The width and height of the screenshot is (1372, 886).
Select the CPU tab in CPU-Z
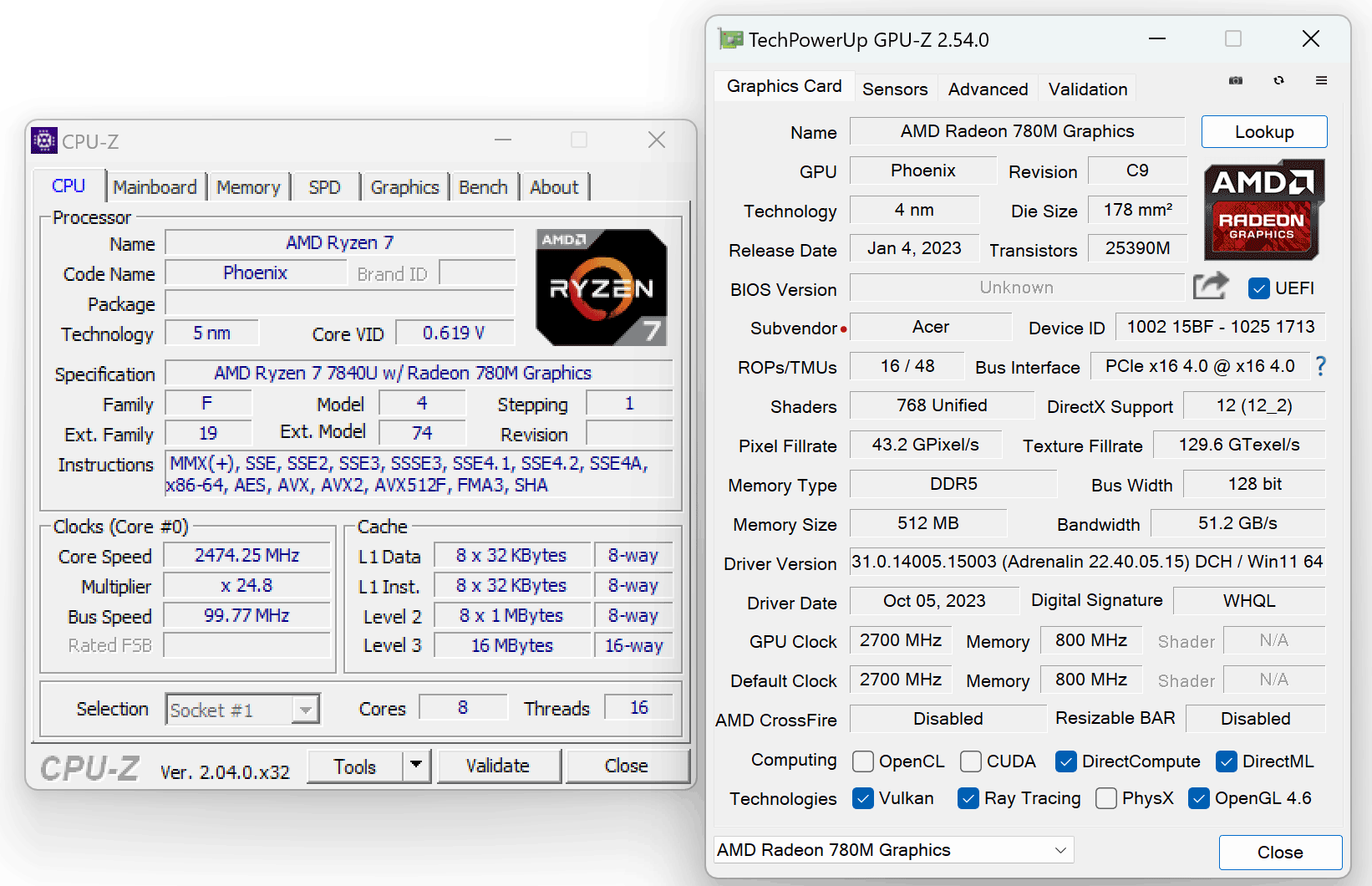coord(69,186)
